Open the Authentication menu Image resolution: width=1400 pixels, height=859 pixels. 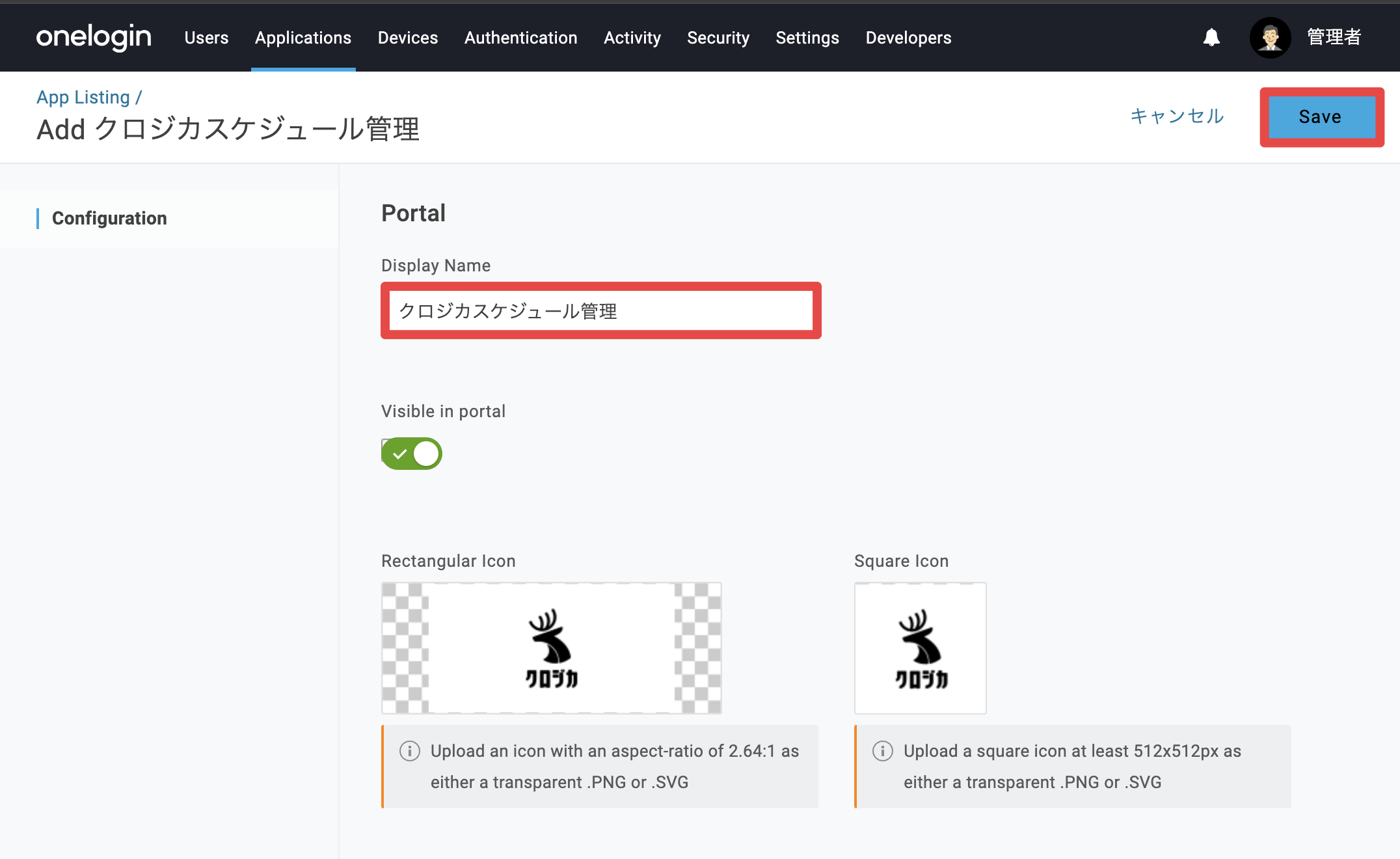520,38
